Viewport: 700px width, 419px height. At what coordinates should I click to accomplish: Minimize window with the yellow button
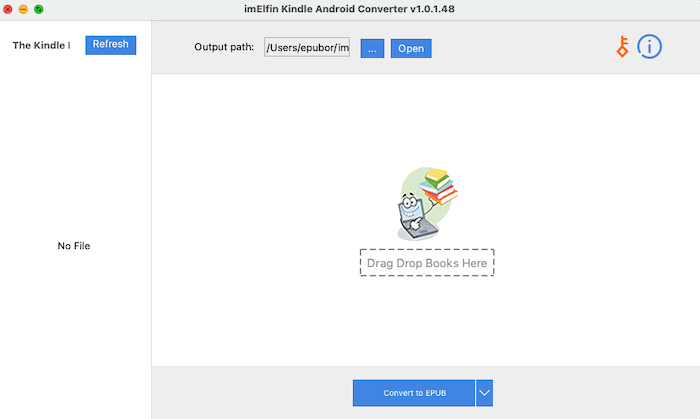pos(23,9)
